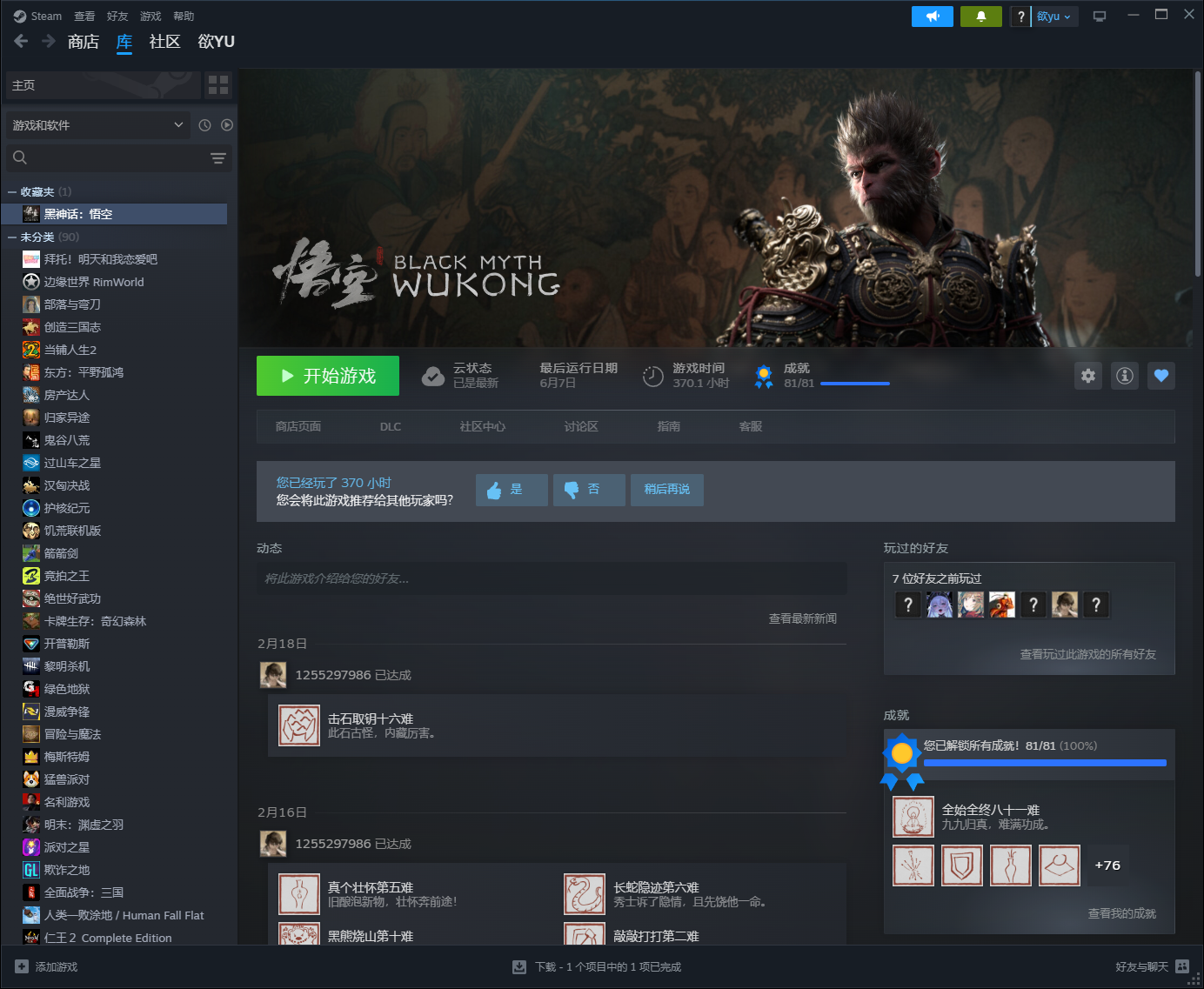Viewport: 1204px width, 989px height.
Task: Open 全始全终八十一难 achievement icon
Action: [x=913, y=817]
